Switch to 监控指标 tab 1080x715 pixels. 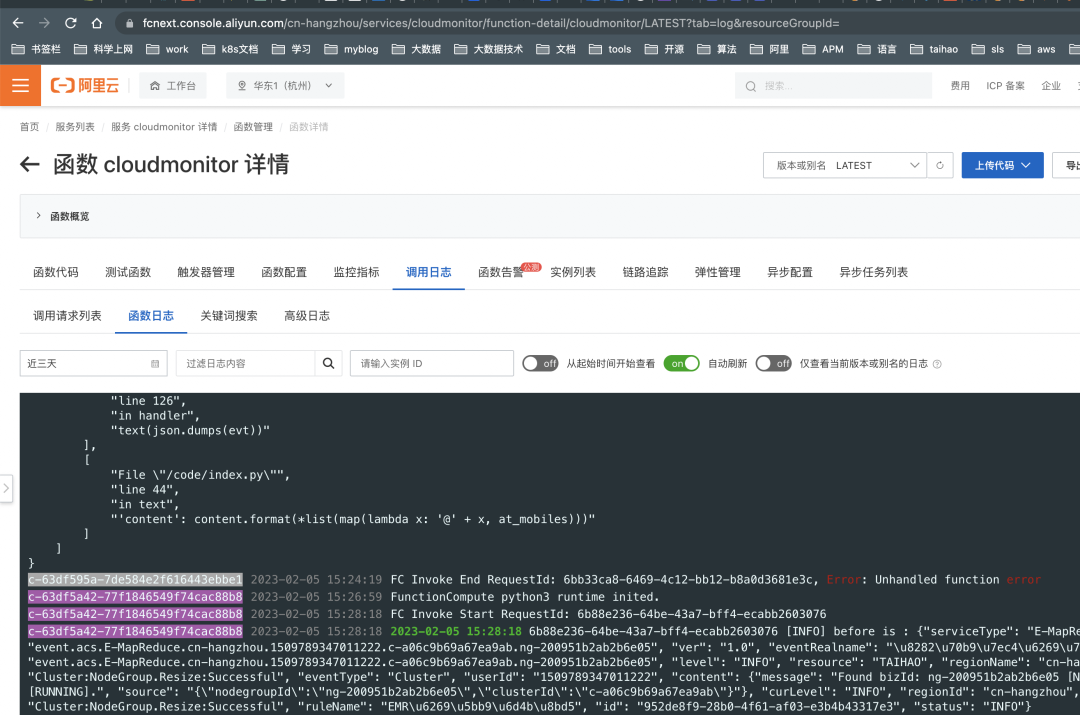coord(356,272)
